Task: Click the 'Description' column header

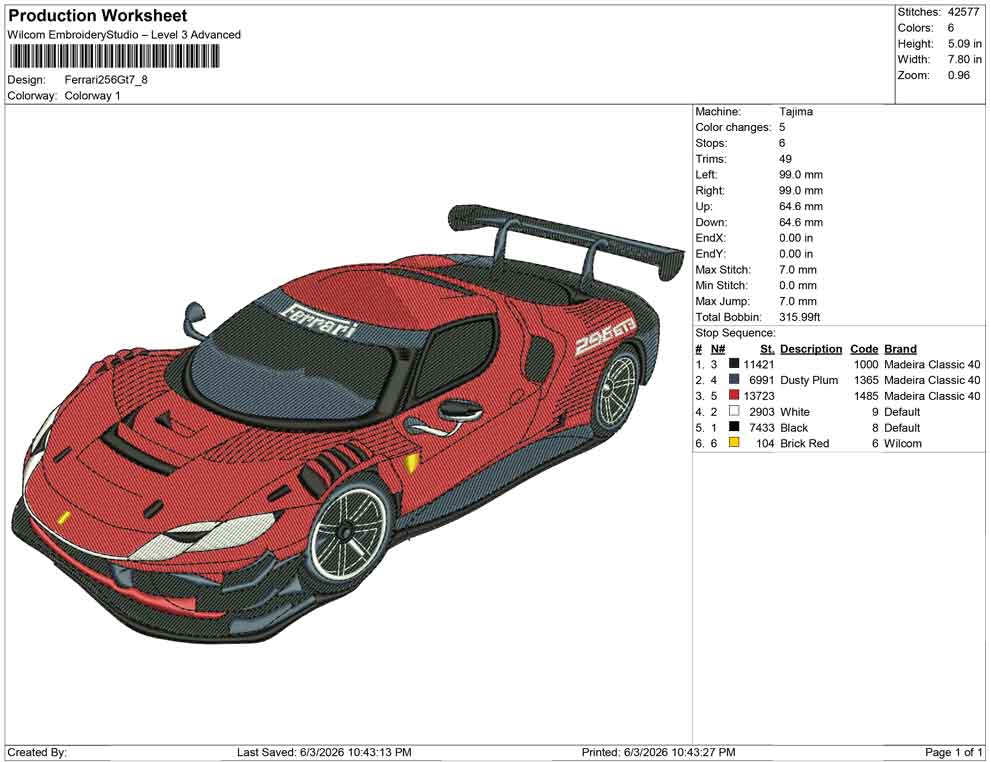Action: click(811, 348)
